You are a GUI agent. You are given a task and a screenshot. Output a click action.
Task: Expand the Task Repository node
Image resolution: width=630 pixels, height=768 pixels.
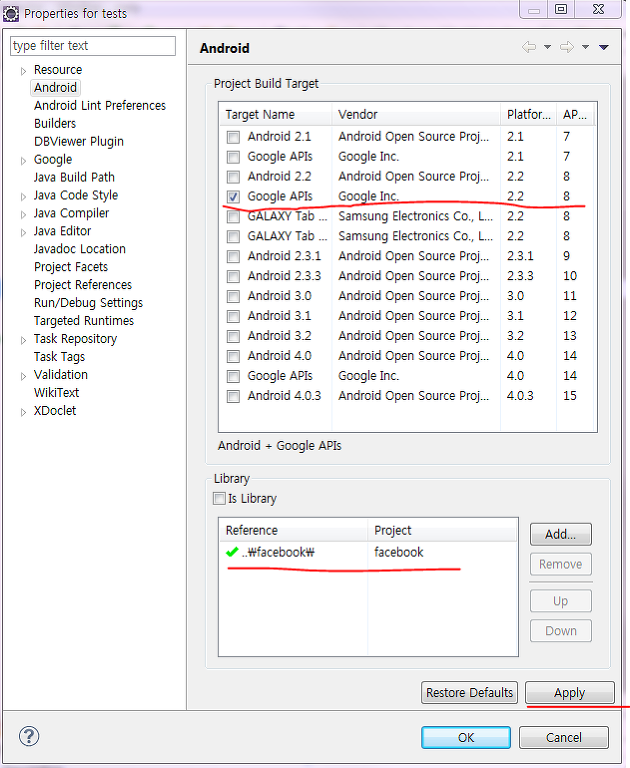click(23, 340)
